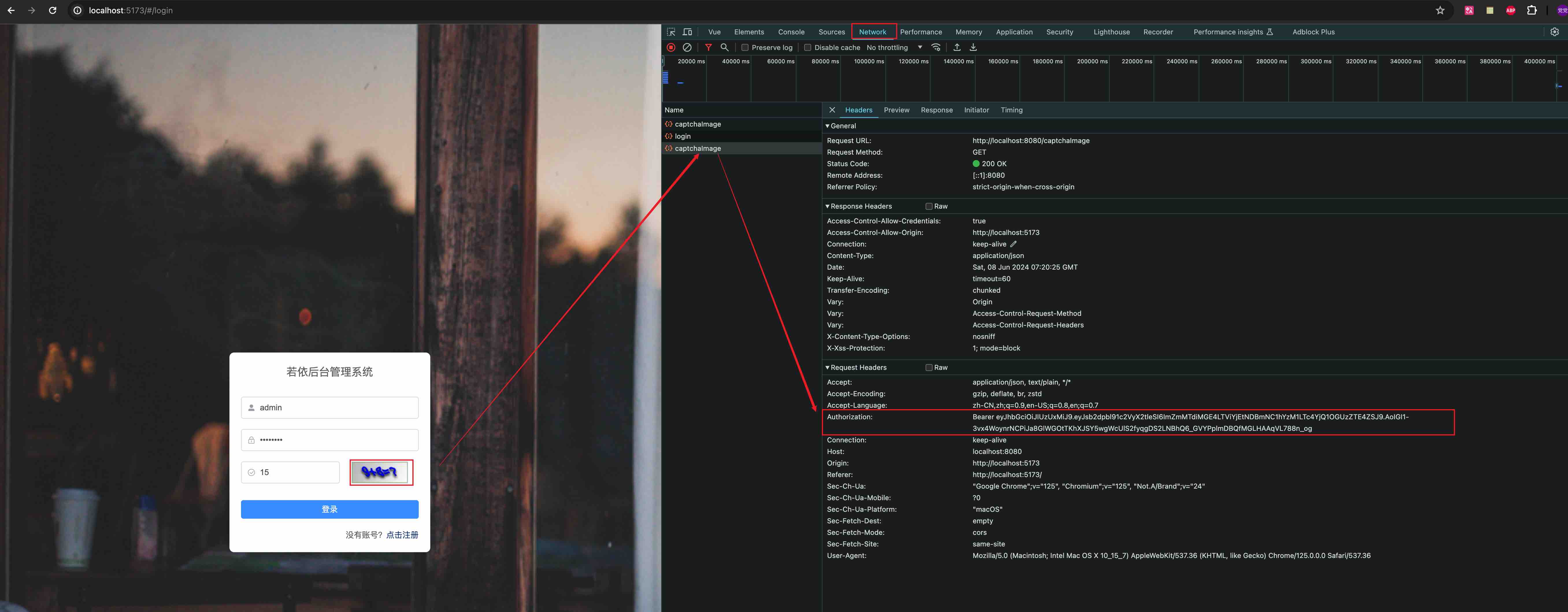Viewport: 1568px width, 612px height.
Task: Open the yellow notes extension icon
Action: pyautogui.click(x=1489, y=10)
